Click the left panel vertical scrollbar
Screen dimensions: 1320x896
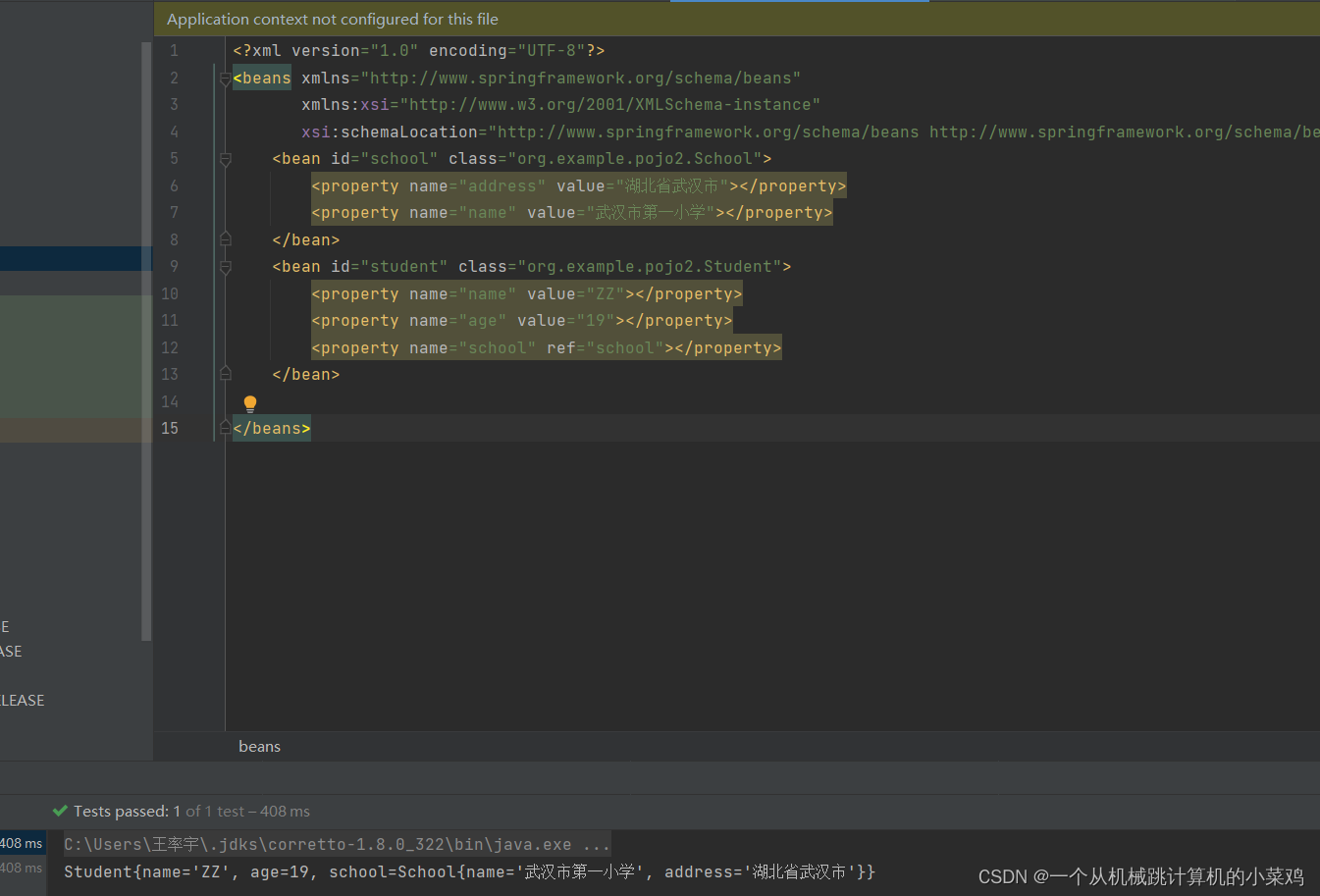pos(145,343)
